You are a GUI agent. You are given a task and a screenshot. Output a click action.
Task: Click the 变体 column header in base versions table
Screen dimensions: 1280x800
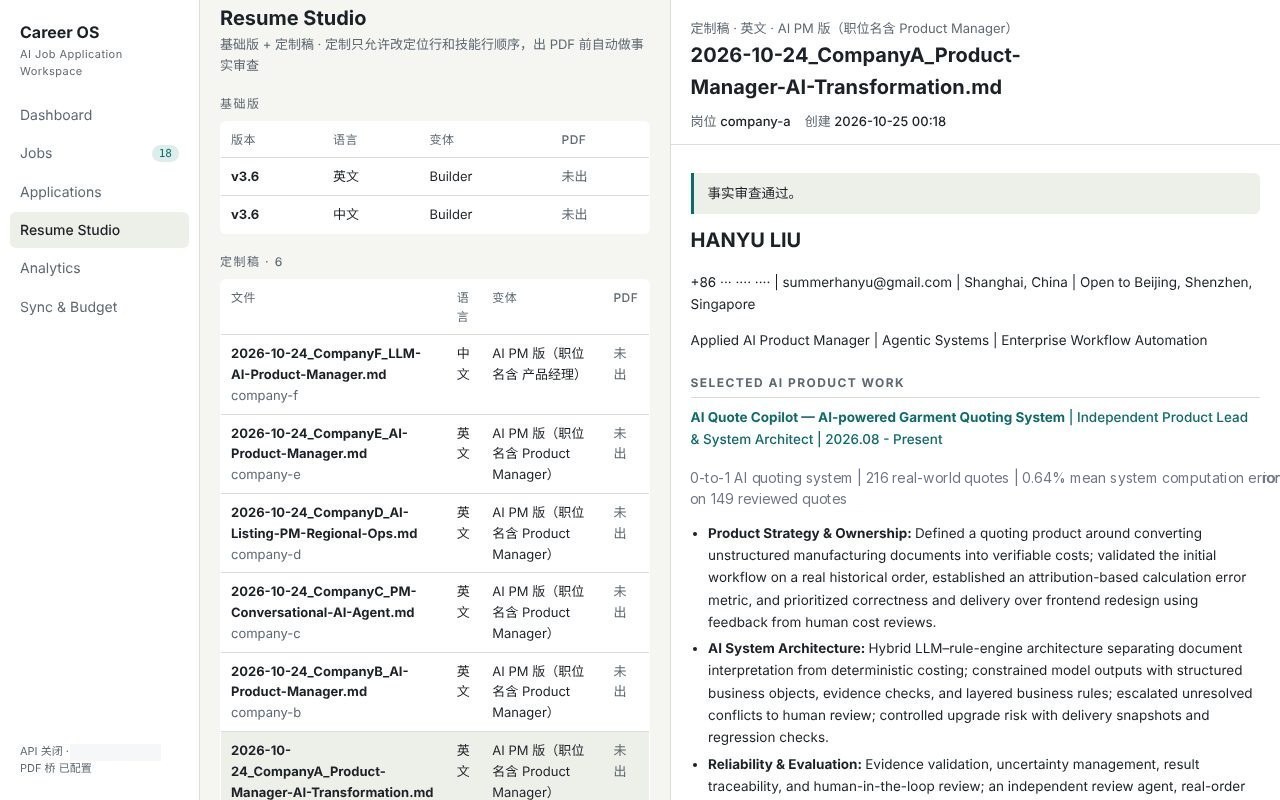coord(441,140)
